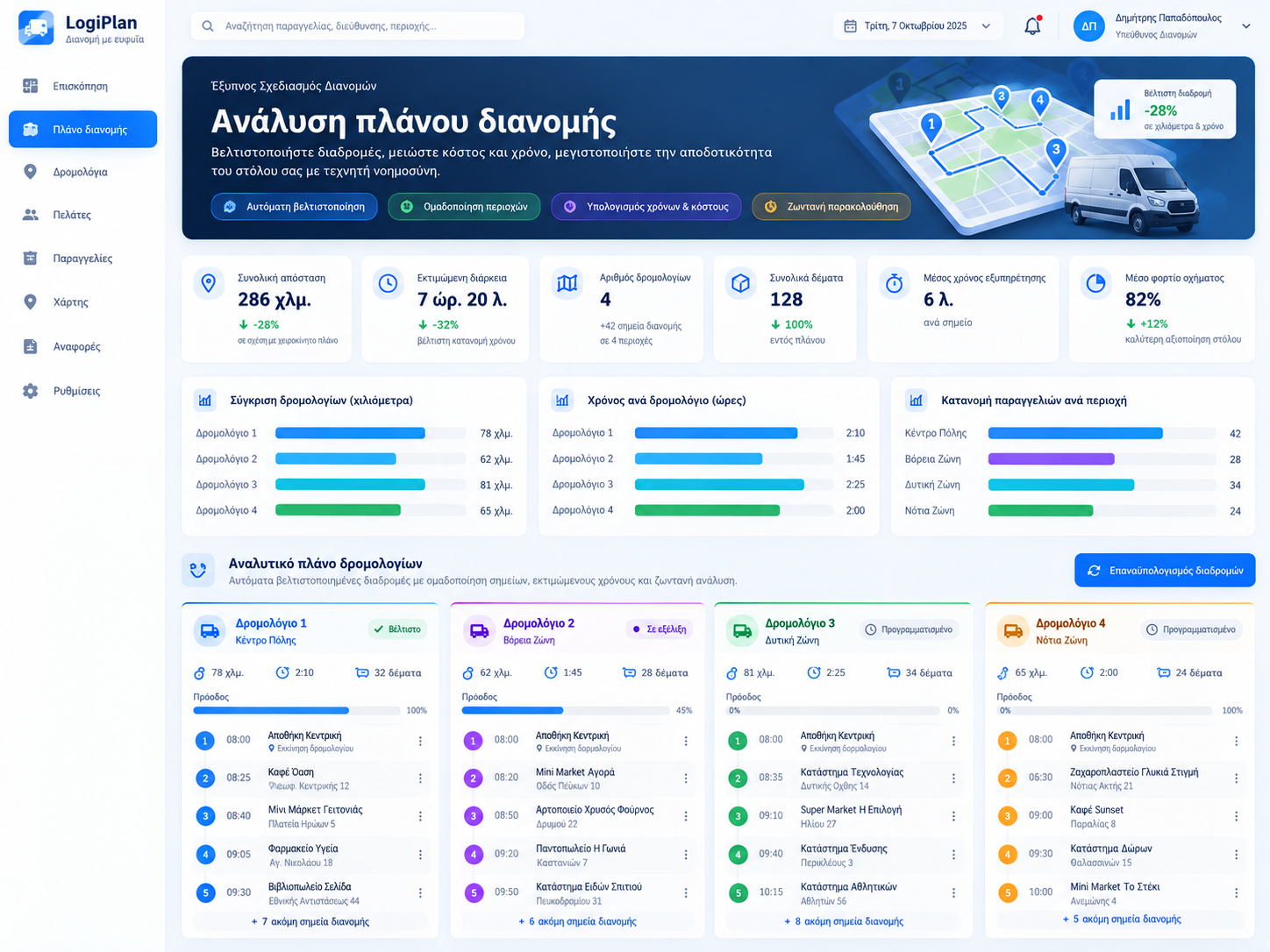Click the Επισκόπηση dashboard icon

(x=31, y=86)
